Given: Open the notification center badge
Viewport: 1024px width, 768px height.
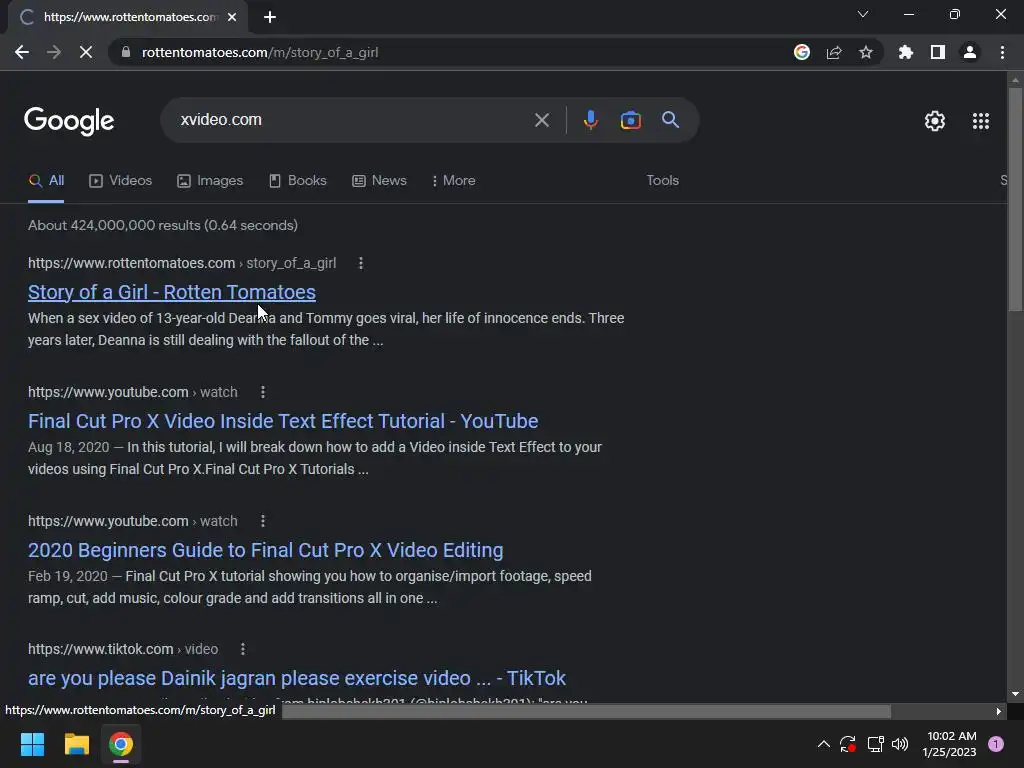Looking at the screenshot, I should (996, 744).
